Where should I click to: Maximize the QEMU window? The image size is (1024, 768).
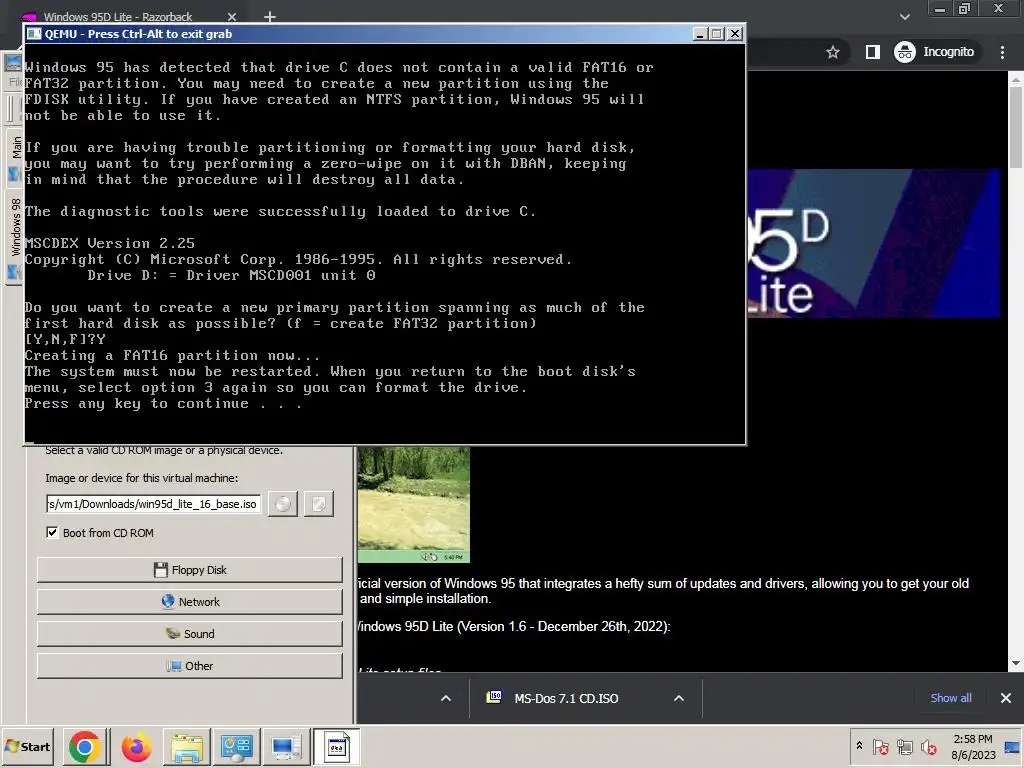coord(717,33)
